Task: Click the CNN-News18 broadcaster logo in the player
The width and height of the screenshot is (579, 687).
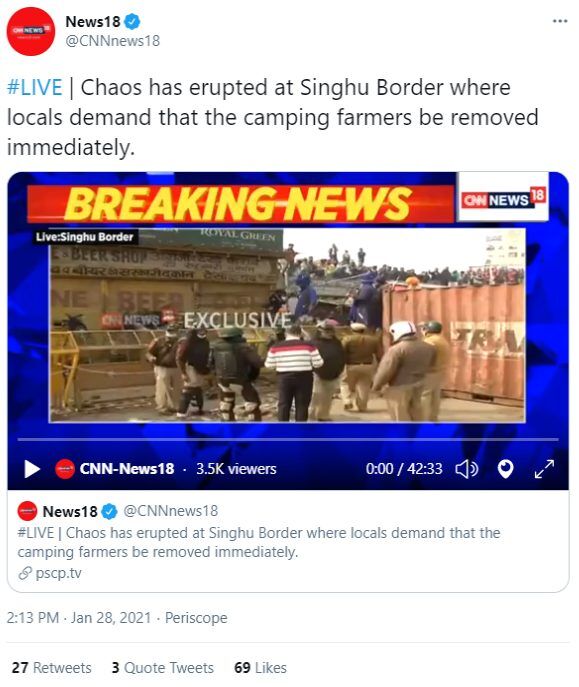Action: coord(65,469)
